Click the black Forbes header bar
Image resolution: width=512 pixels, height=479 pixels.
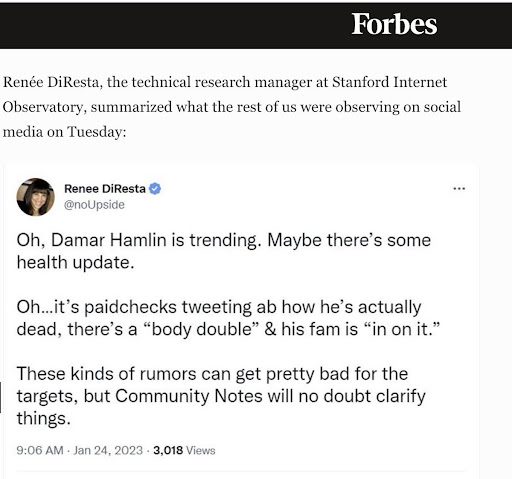tap(256, 25)
